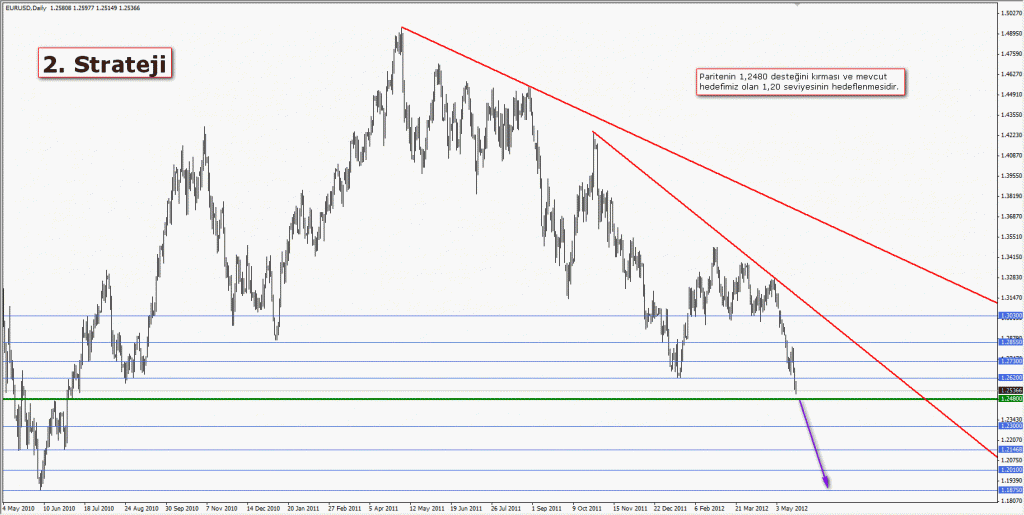This screenshot has width=1024, height=515.
Task: Select the 1.30300 price level label
Action: (1010, 315)
